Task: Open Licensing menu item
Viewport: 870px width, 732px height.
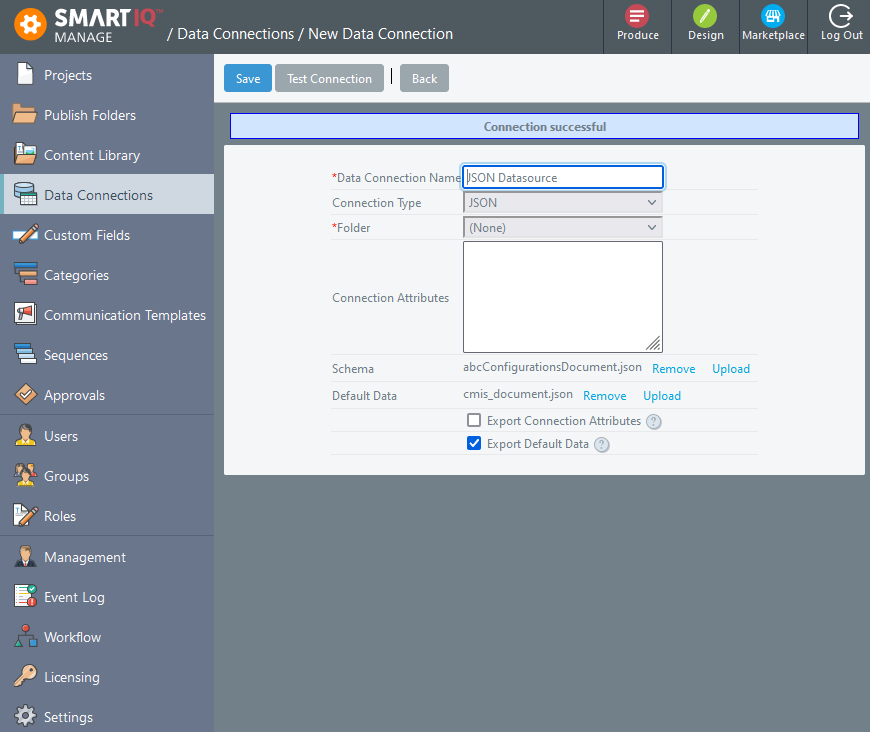Action: (x=107, y=677)
